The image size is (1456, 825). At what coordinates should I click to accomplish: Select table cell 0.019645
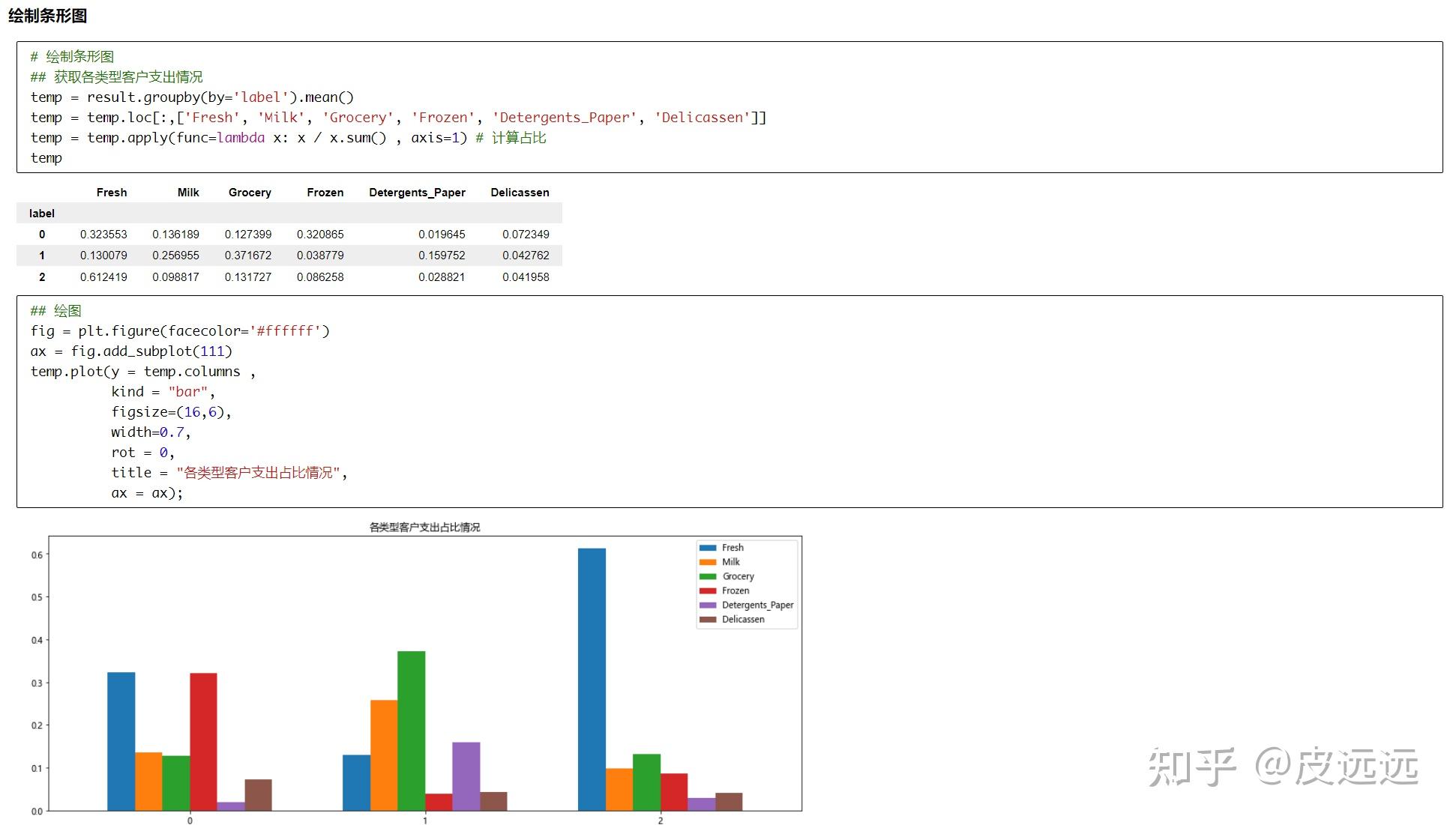coord(442,235)
